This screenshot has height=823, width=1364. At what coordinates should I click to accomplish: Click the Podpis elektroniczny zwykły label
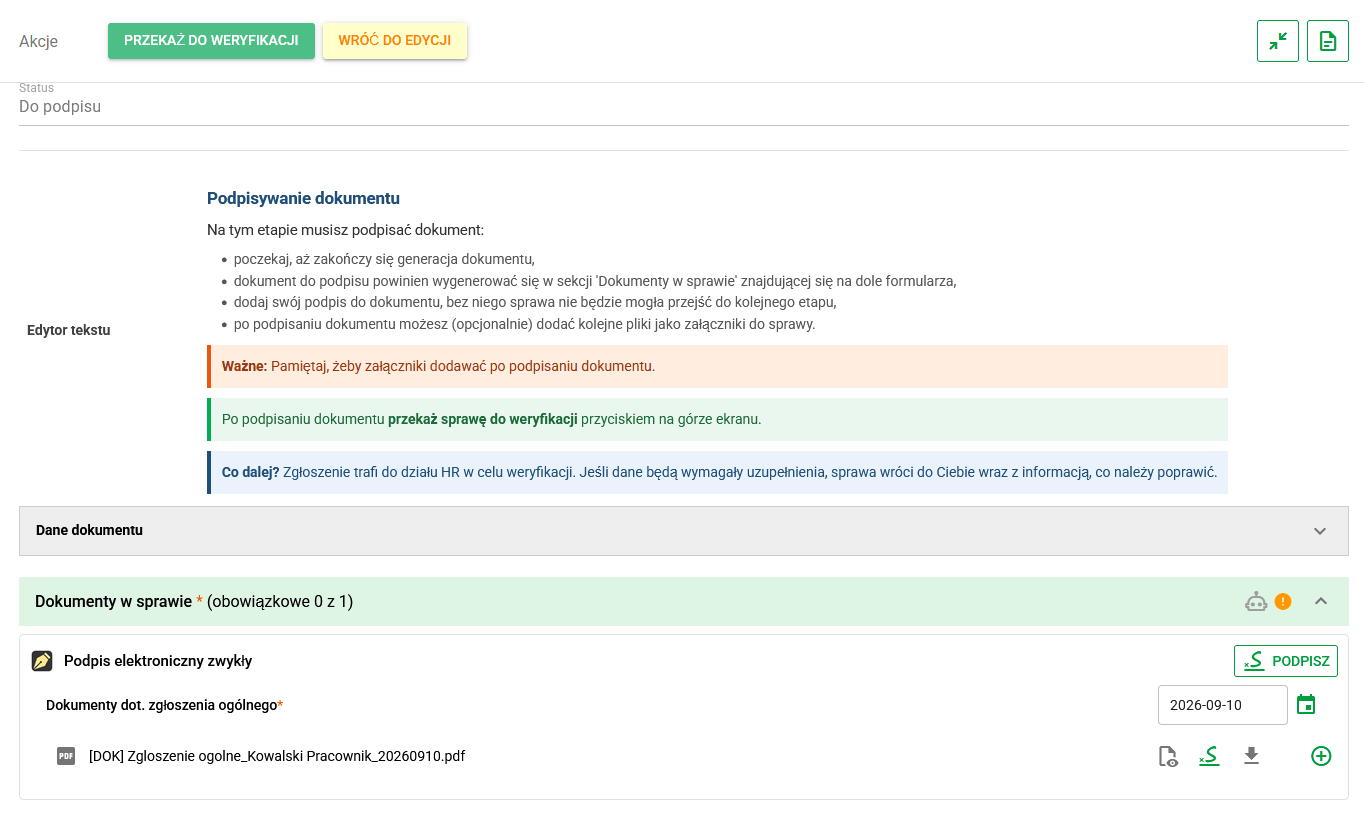coord(158,661)
